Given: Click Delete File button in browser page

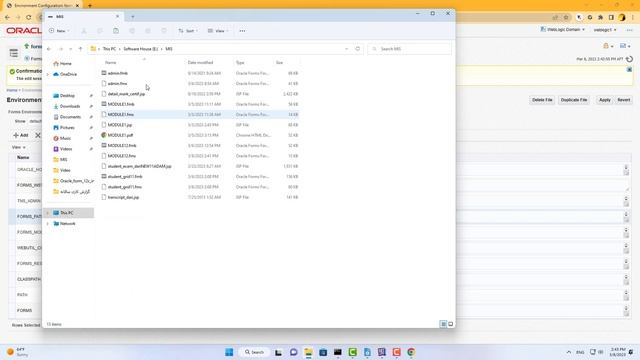Looking at the screenshot, I should tap(542, 100).
